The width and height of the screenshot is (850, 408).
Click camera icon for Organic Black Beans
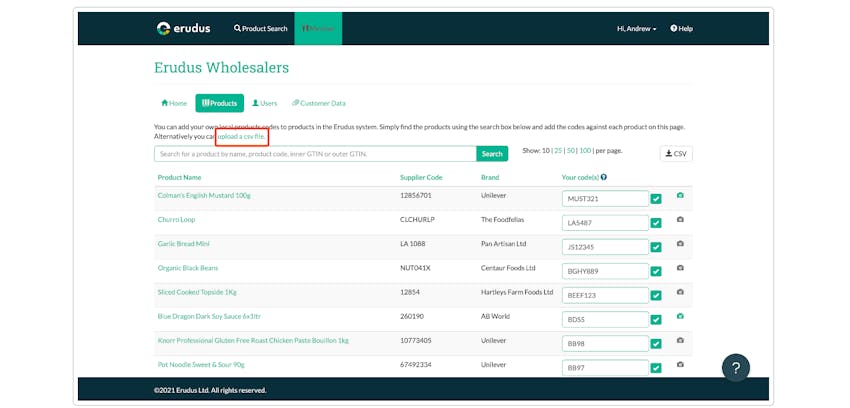680,268
